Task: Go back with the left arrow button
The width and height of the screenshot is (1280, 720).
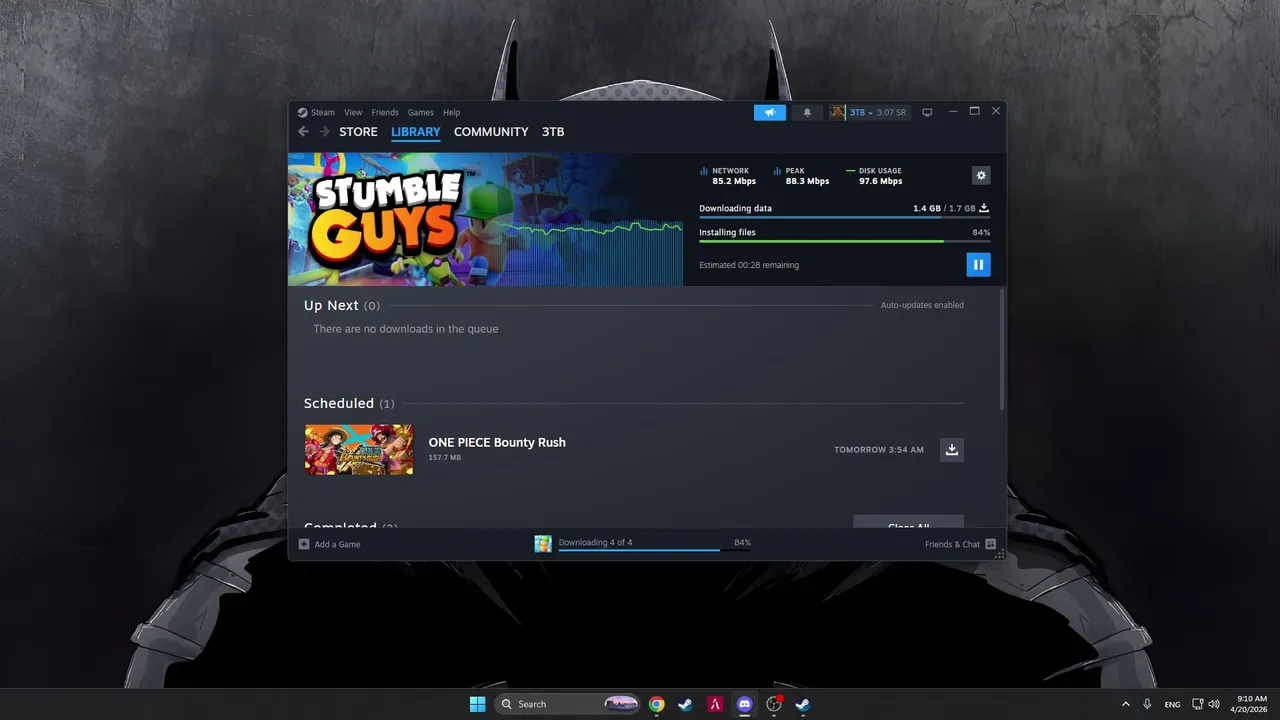Action: pos(303,132)
